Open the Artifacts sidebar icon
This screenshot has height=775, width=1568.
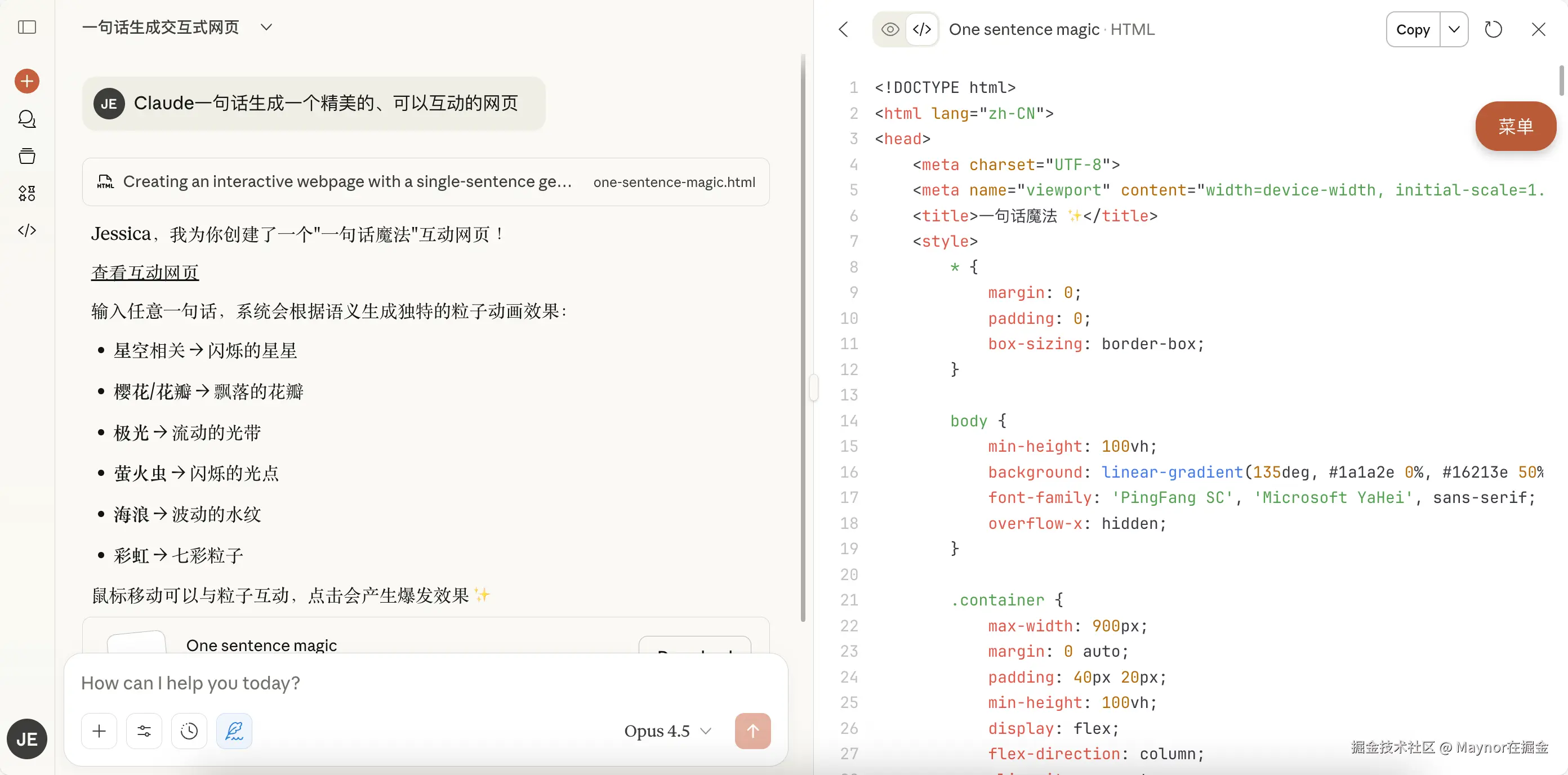coord(27,194)
